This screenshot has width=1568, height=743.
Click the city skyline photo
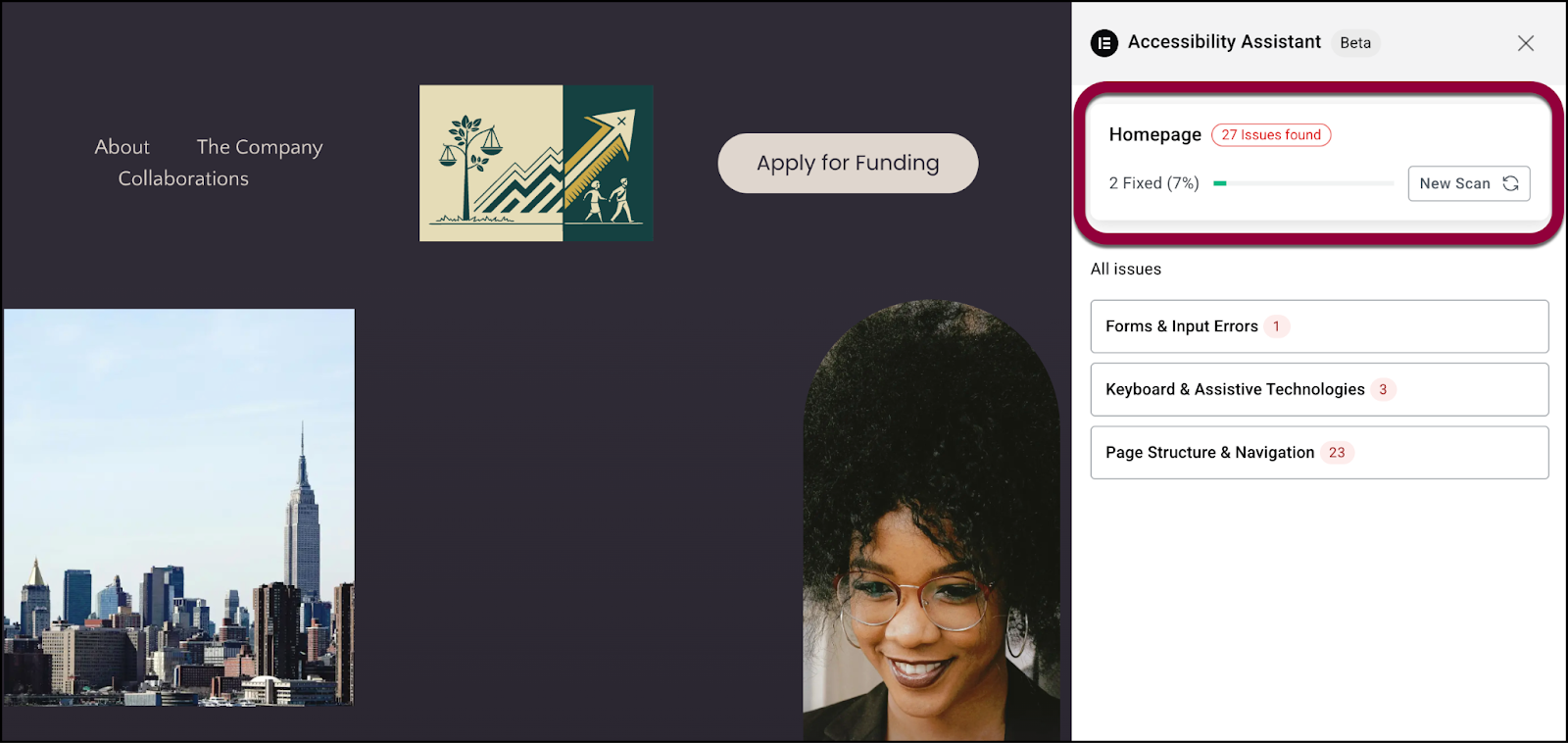[x=178, y=507]
